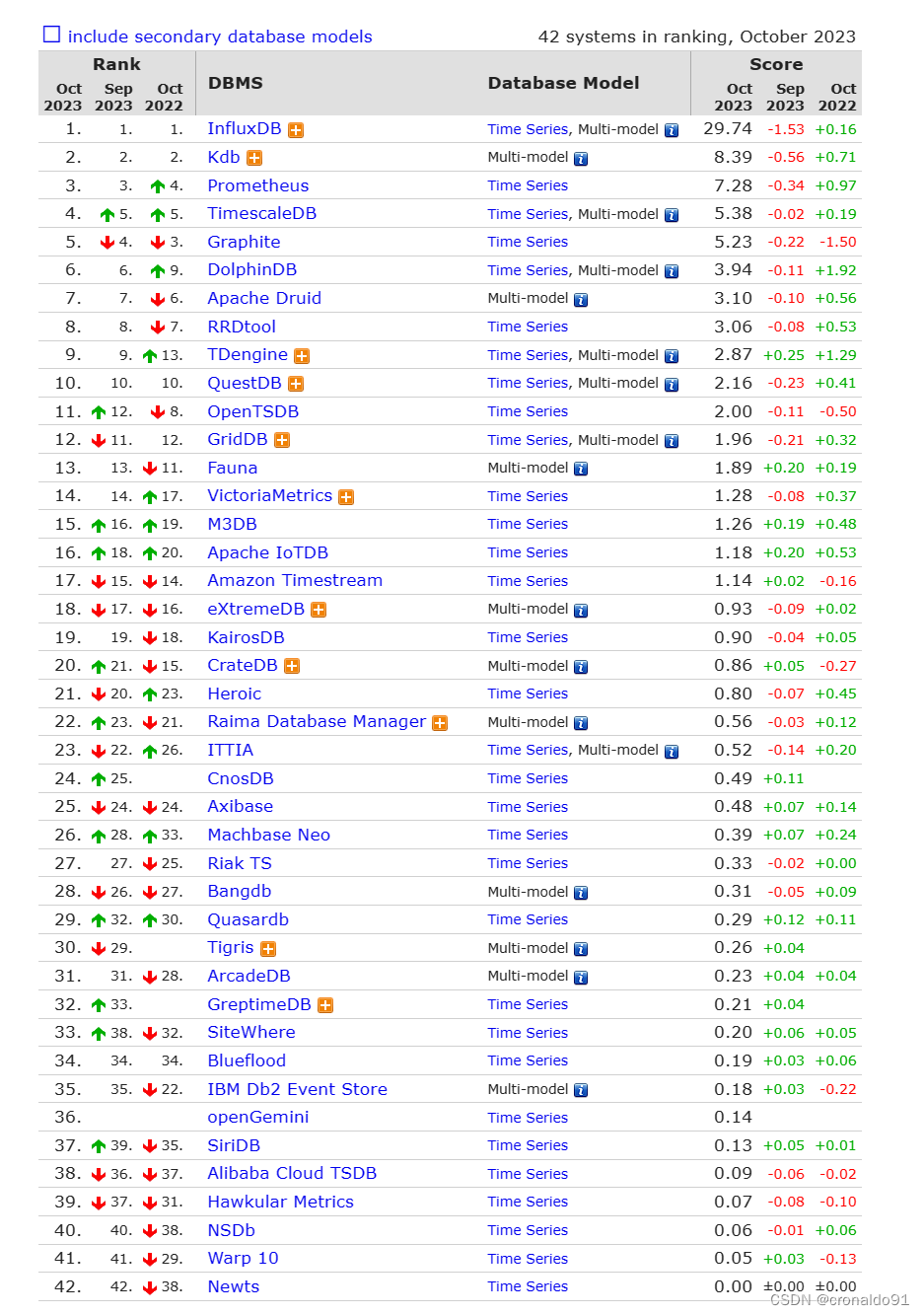Click Multi-model info icon in Bangdb row
Viewport: 924px width, 1315px height.
coord(581,893)
